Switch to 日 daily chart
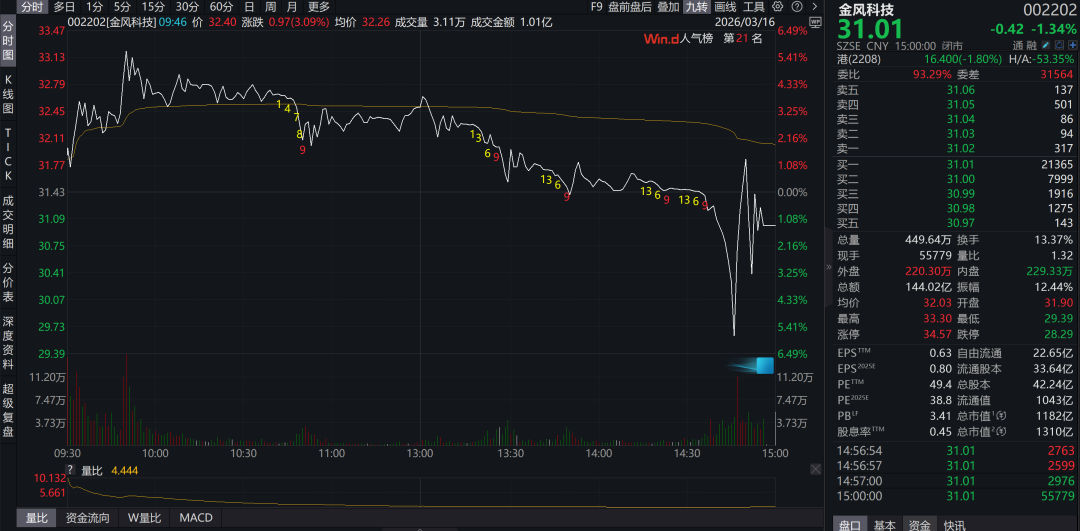The width and height of the screenshot is (1080, 531). pyautogui.click(x=249, y=7)
